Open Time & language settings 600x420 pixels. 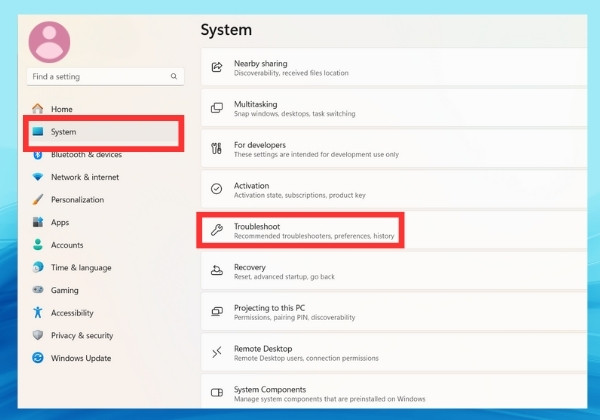(103, 267)
